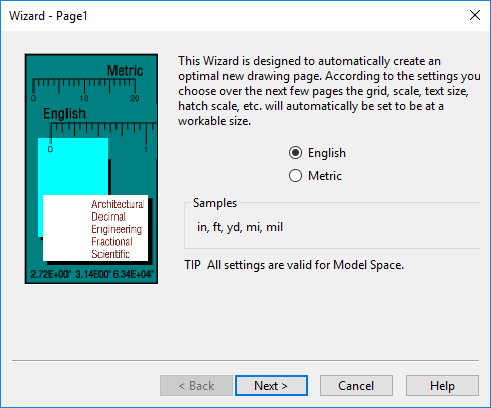Click the disabled < Back button
Viewport: 491px width, 408px height.
point(196,386)
